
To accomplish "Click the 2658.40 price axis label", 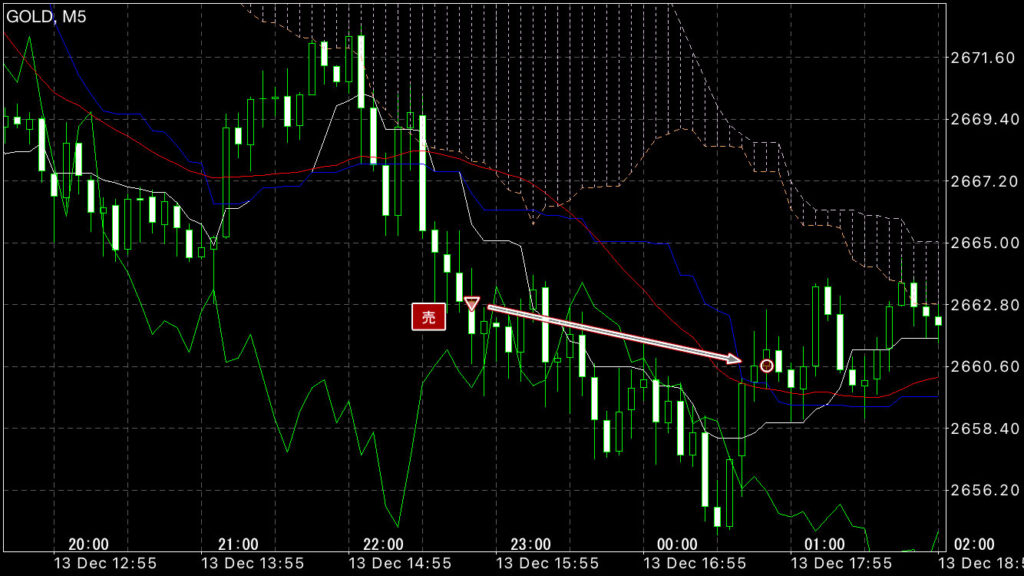I will pyautogui.click(x=981, y=428).
